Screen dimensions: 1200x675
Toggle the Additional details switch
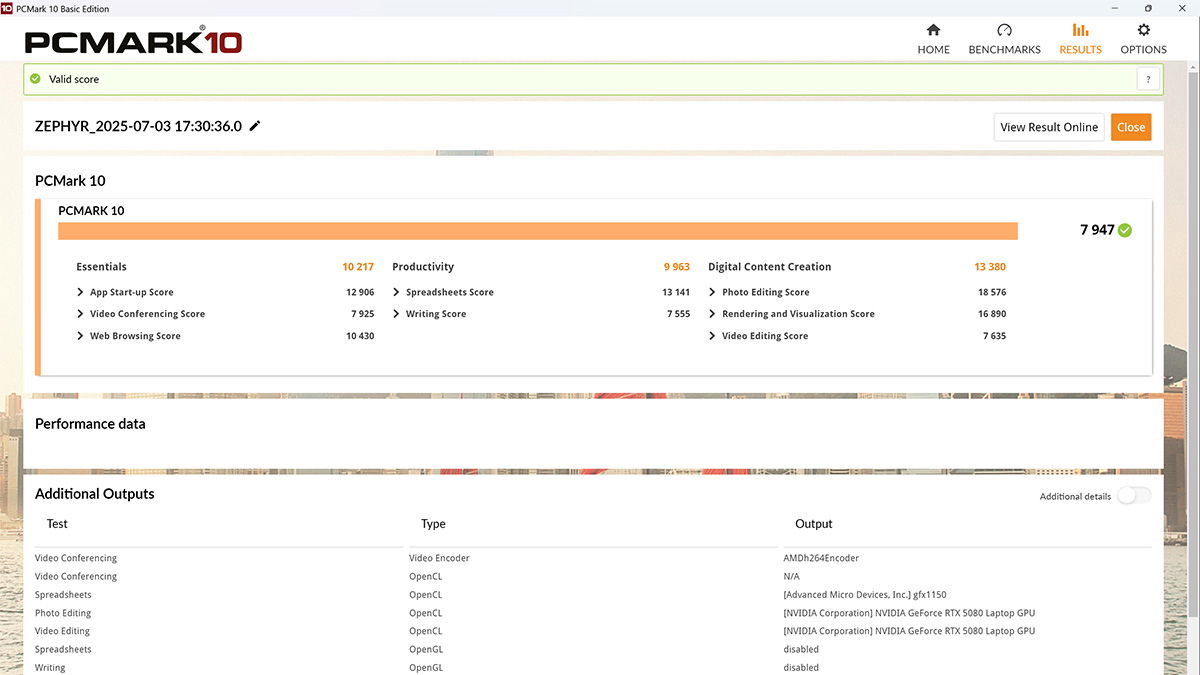(1134, 496)
